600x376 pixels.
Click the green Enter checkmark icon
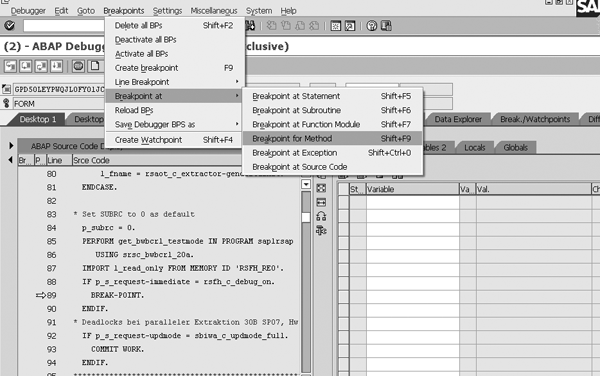[x=10, y=26]
